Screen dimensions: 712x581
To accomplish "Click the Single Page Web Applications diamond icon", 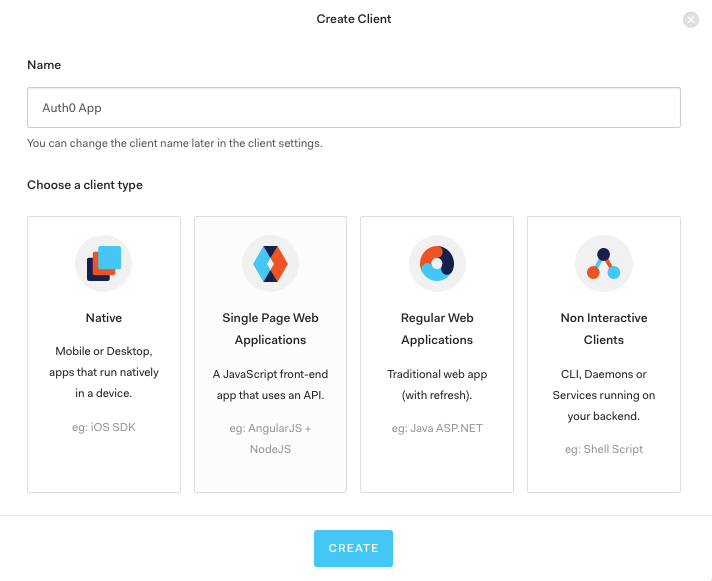I will (270, 263).
